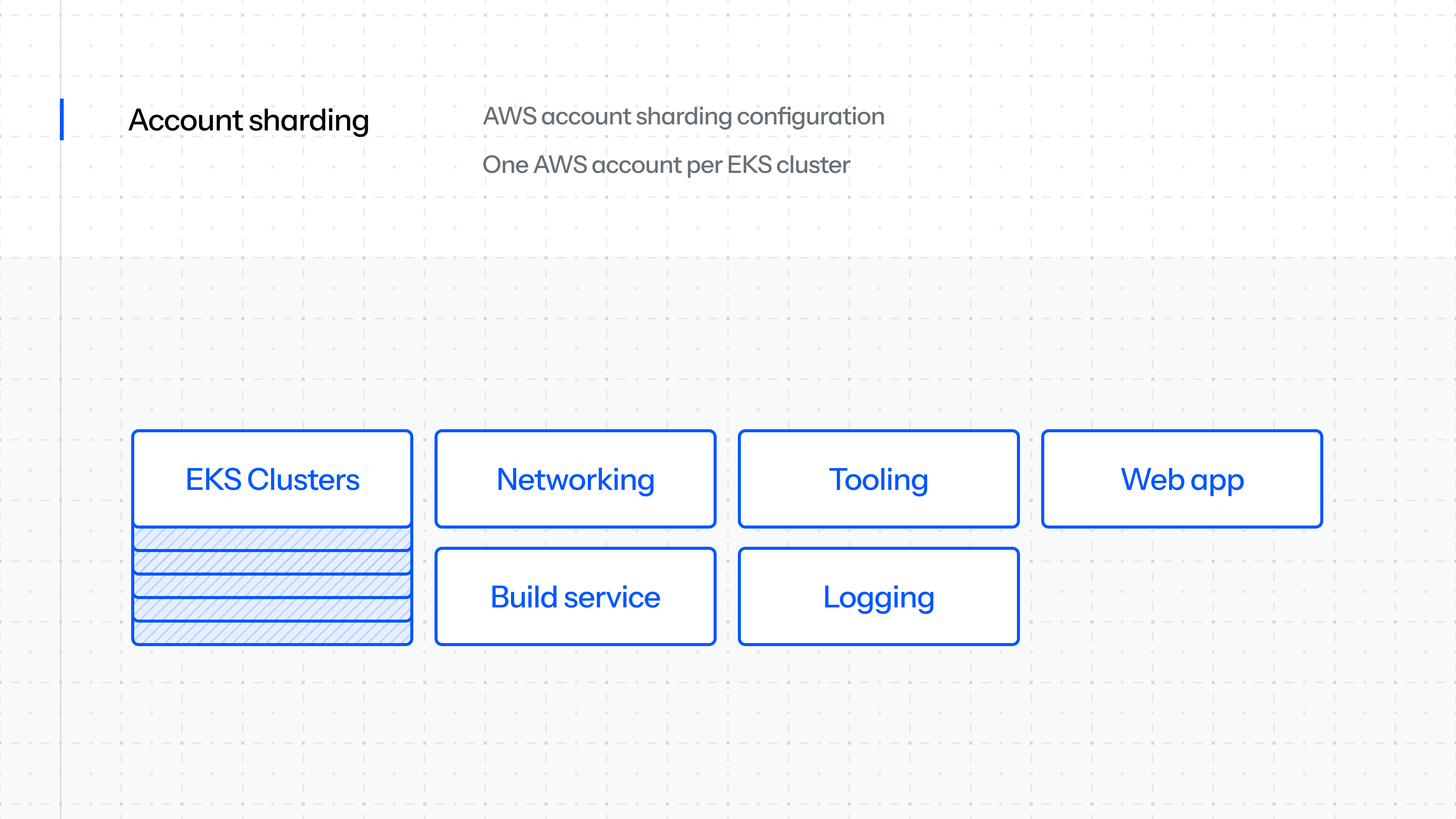Click the Build service box
The height and width of the screenshot is (819, 1456).
(575, 596)
